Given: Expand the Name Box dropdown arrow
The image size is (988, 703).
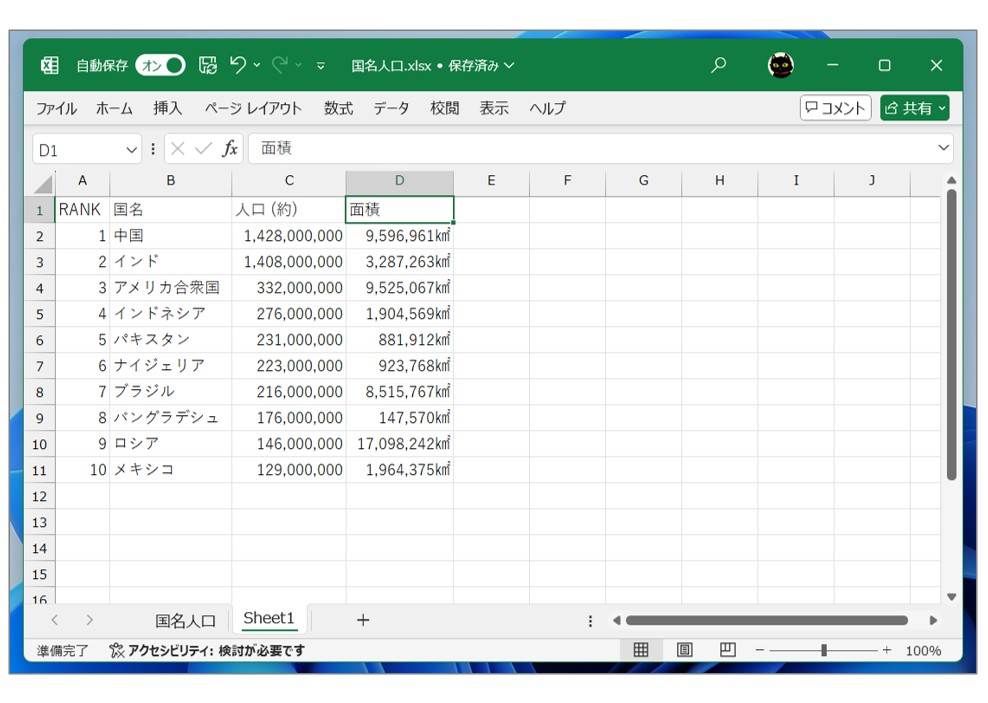Looking at the screenshot, I should pyautogui.click(x=131, y=150).
